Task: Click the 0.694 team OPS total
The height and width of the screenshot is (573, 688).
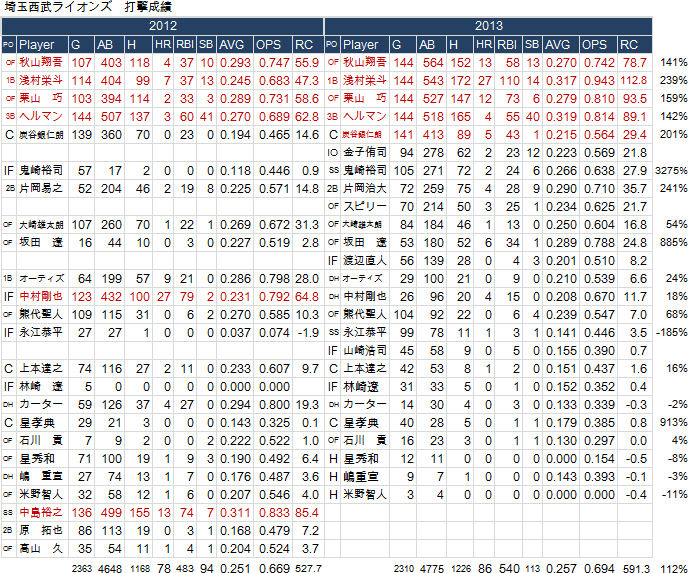Action: (x=599, y=569)
